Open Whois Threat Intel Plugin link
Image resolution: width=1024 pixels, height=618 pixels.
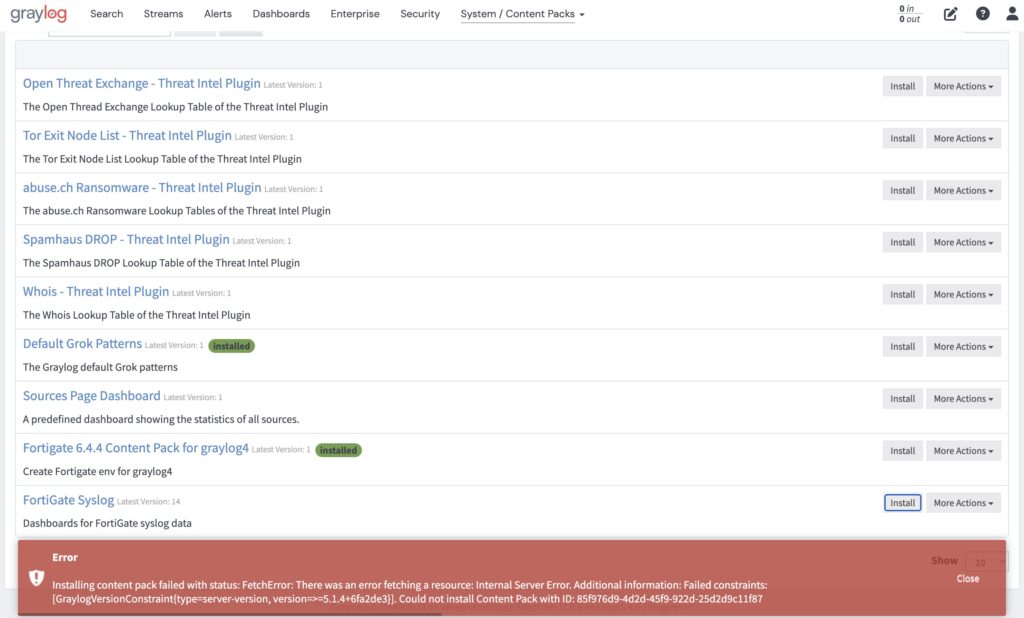pyautogui.click(x=96, y=292)
